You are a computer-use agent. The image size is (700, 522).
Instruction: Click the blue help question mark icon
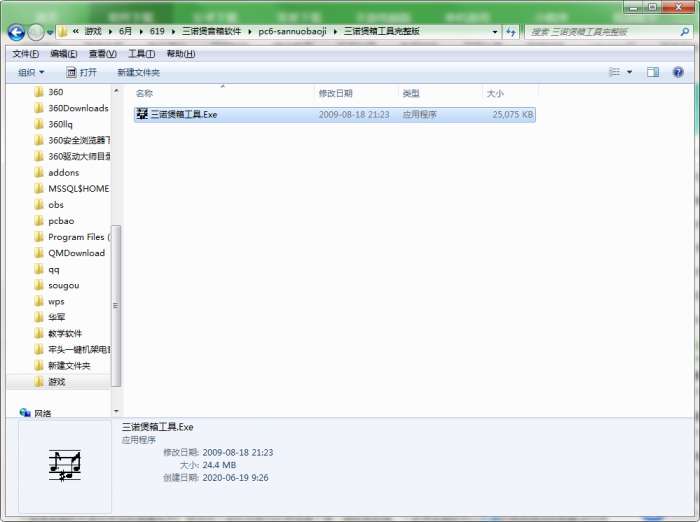pos(678,72)
